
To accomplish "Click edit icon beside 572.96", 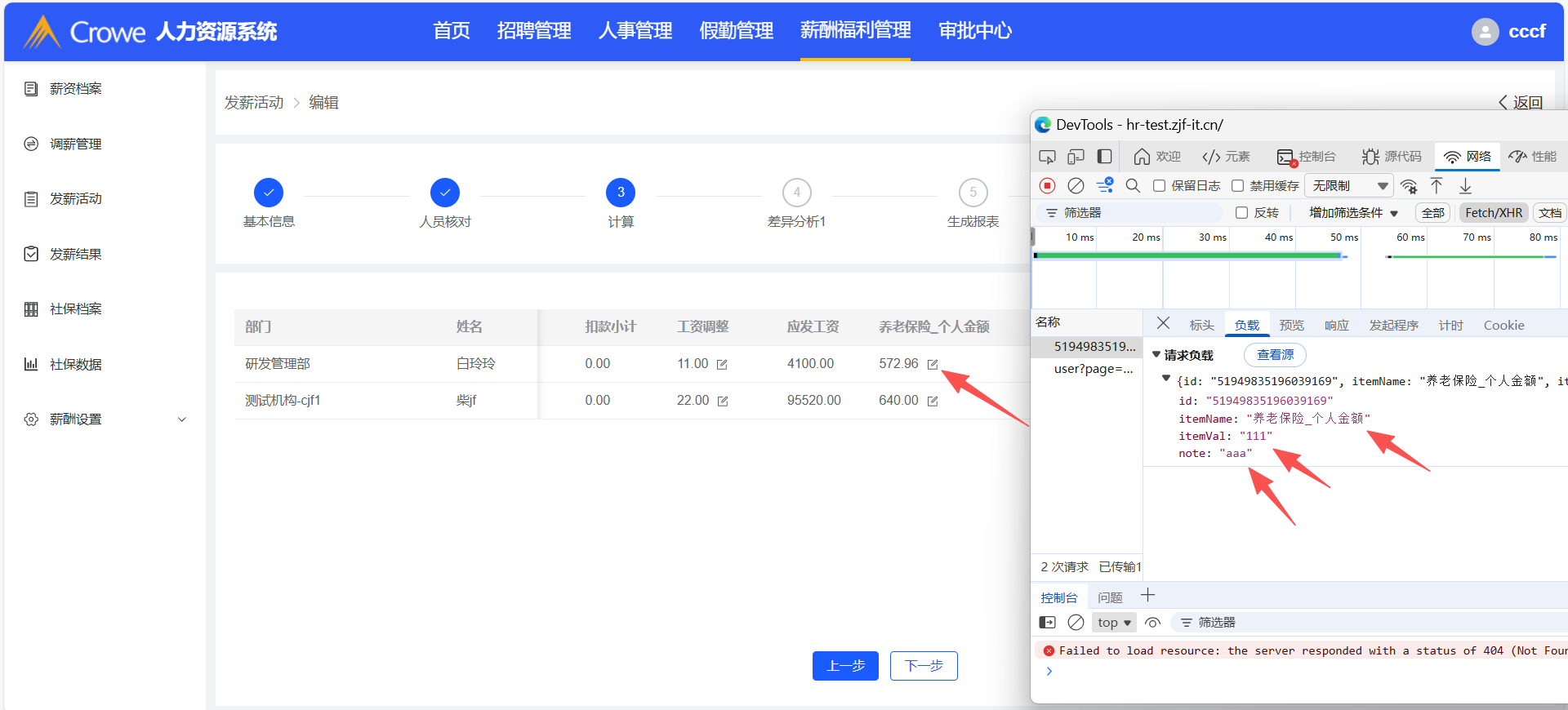I will click(933, 364).
